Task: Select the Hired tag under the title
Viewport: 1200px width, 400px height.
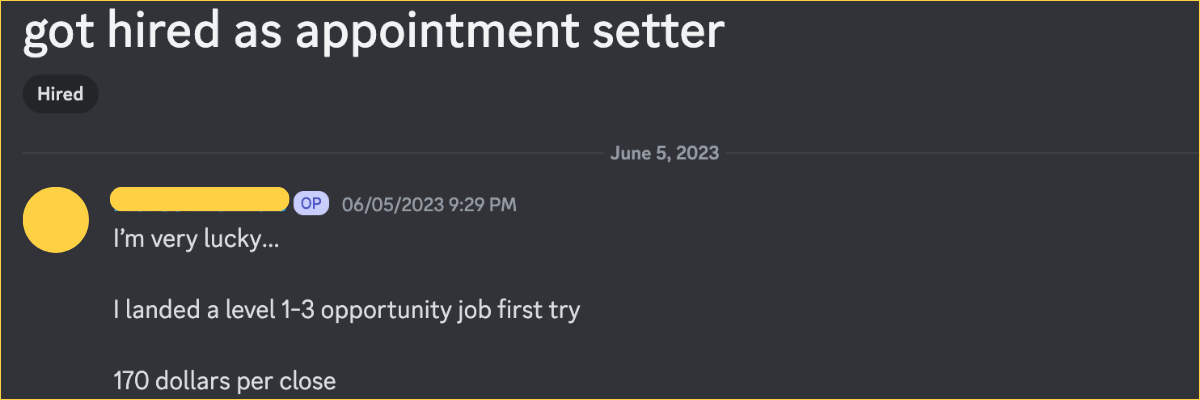Action: (60, 95)
